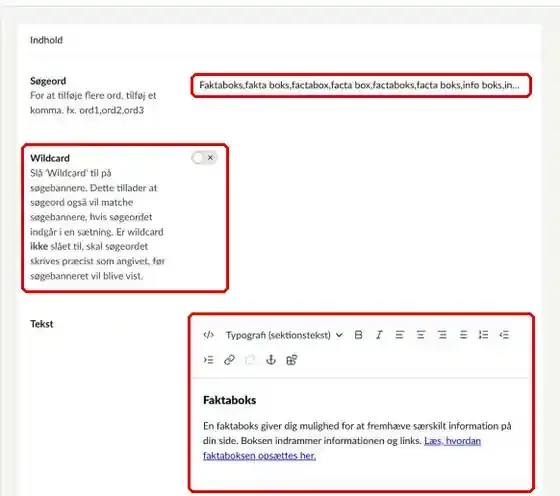Image resolution: width=560 pixels, height=496 pixels.
Task: Justify the text alignment
Action: tap(463, 335)
